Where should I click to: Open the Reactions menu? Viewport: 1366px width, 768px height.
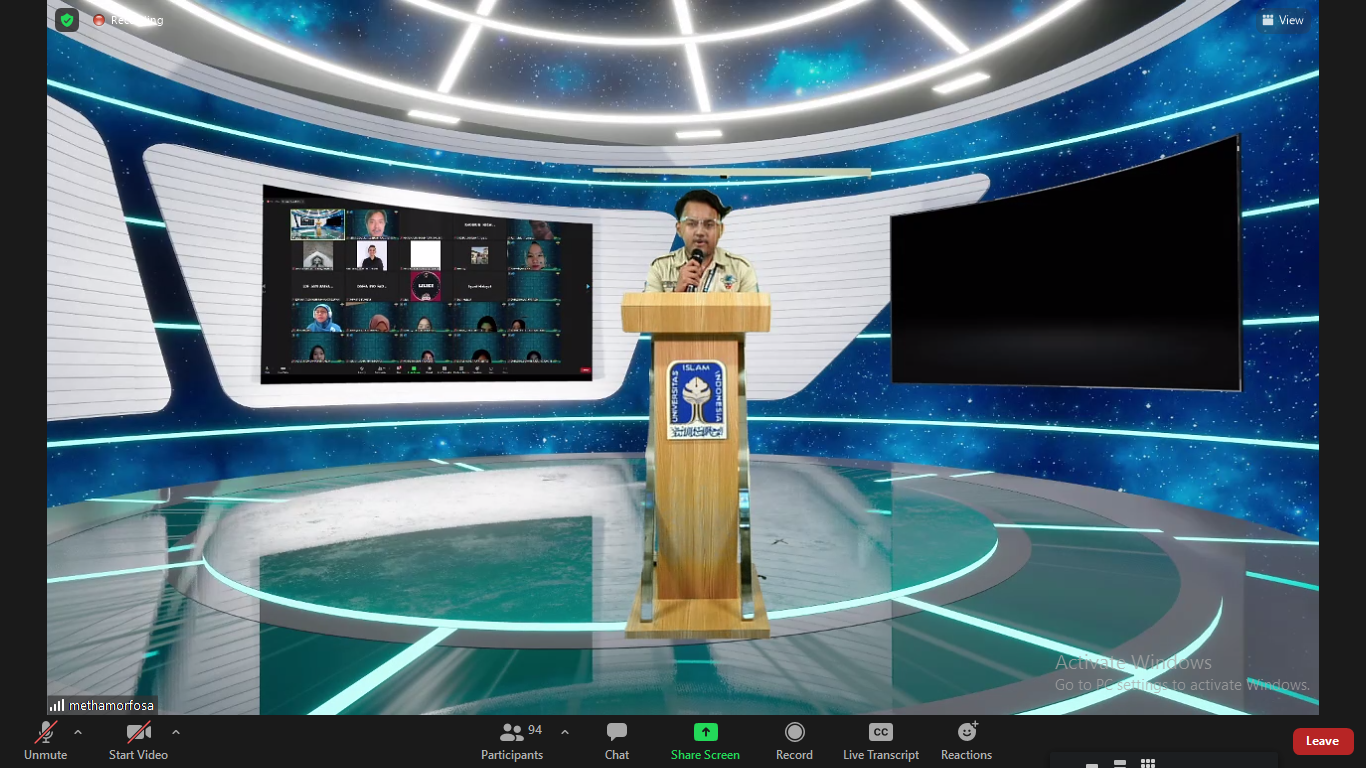(966, 741)
